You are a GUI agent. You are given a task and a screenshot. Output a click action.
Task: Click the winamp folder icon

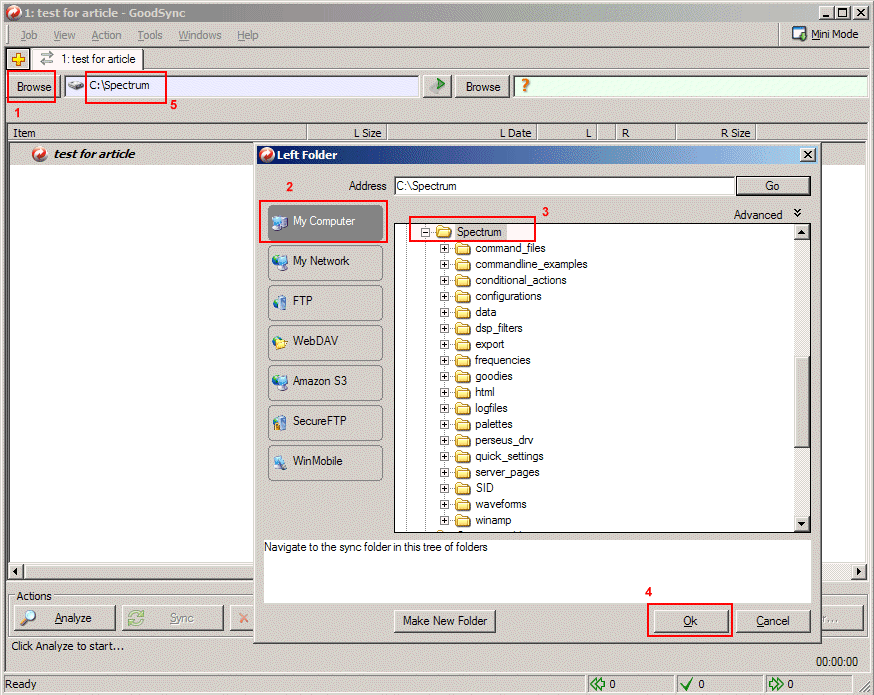pyautogui.click(x=463, y=521)
